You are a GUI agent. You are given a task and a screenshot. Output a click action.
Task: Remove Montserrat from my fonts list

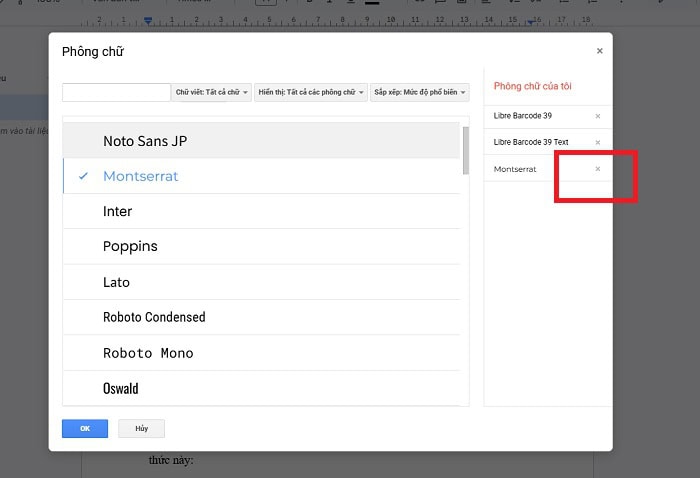tap(598, 169)
